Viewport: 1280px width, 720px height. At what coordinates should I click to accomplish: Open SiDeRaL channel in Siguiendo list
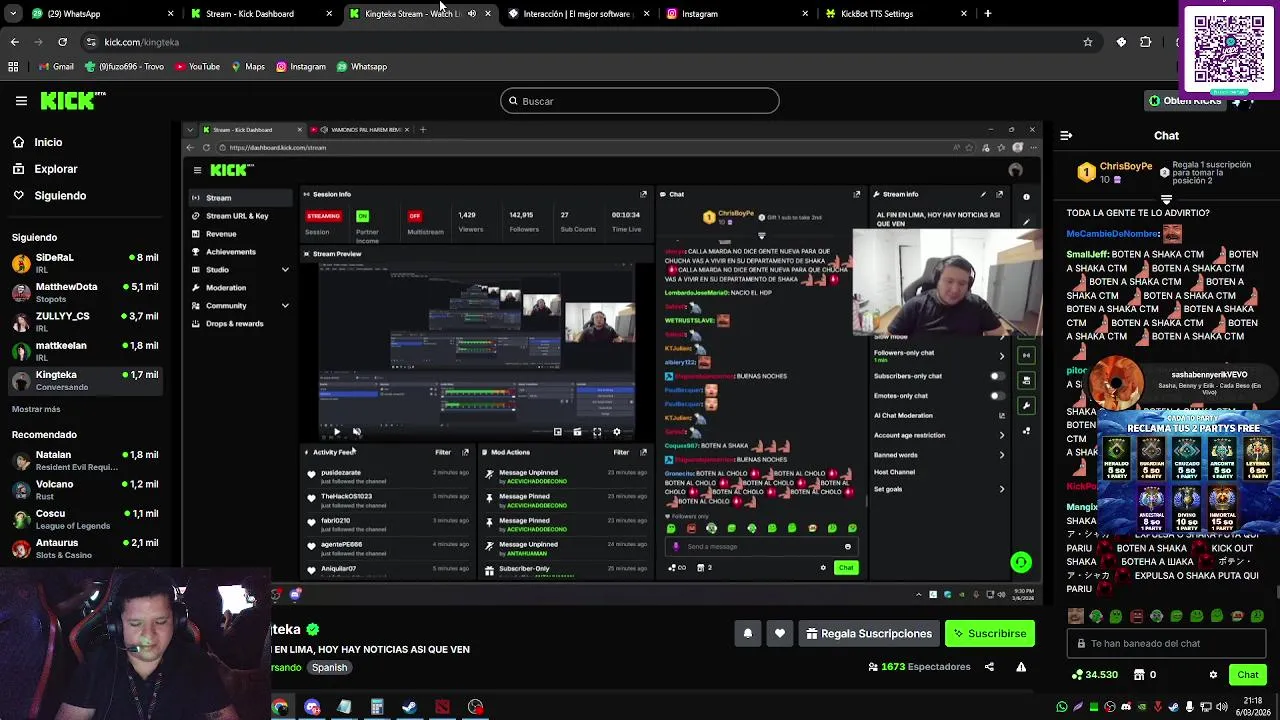(x=85, y=262)
